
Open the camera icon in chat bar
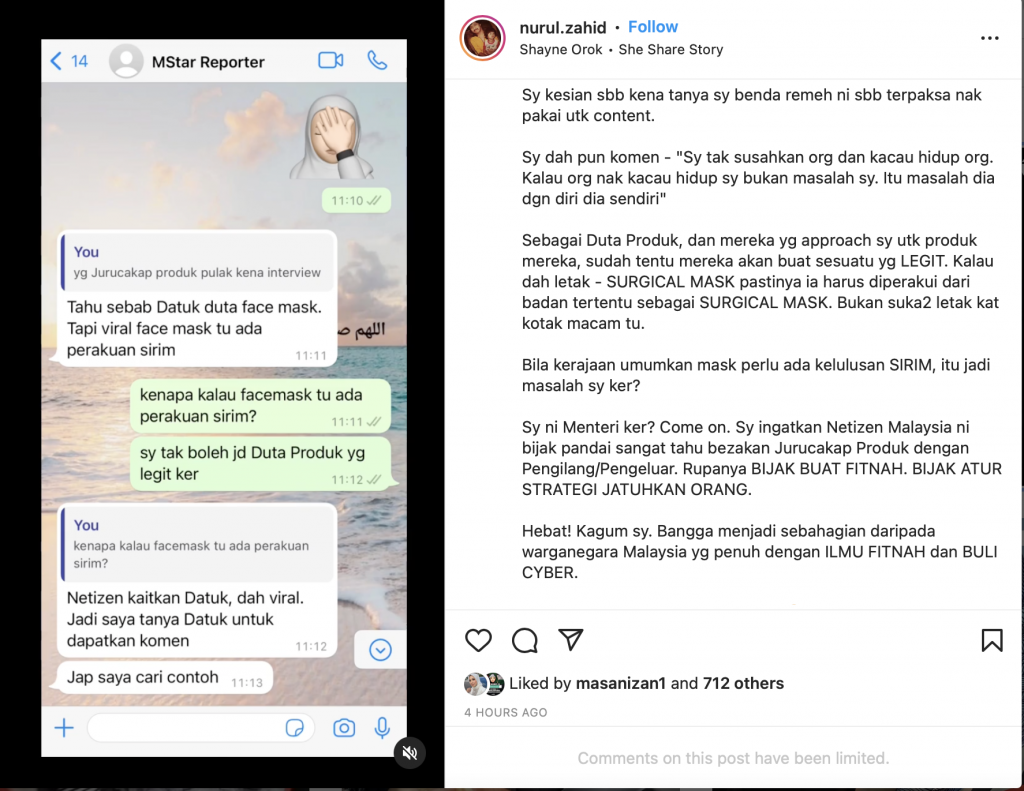click(x=344, y=728)
